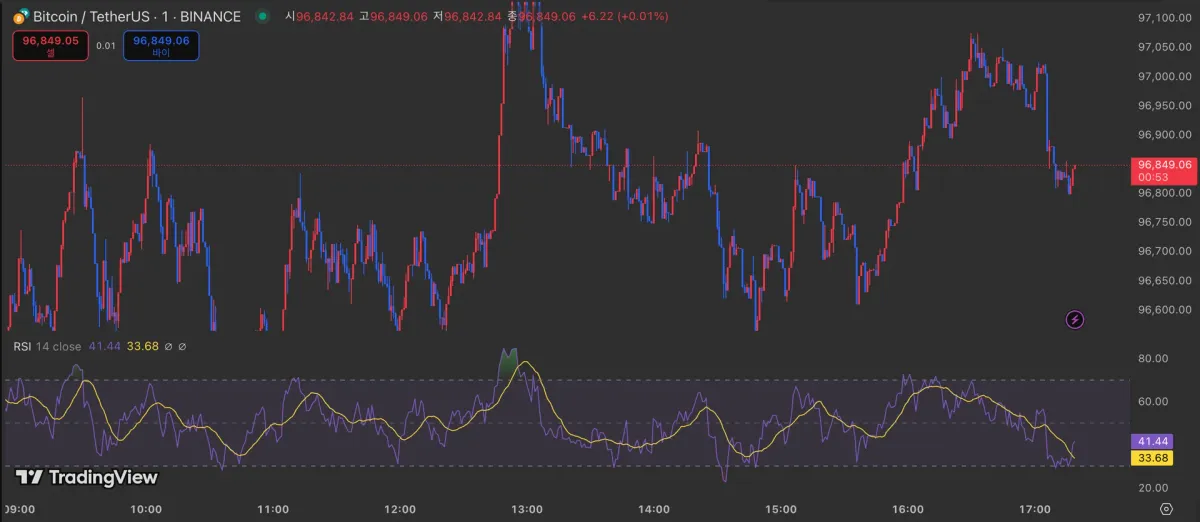Click the 97,100.00 price axis label
Image resolution: width=1200 pixels, height=522 pixels.
tap(1163, 18)
